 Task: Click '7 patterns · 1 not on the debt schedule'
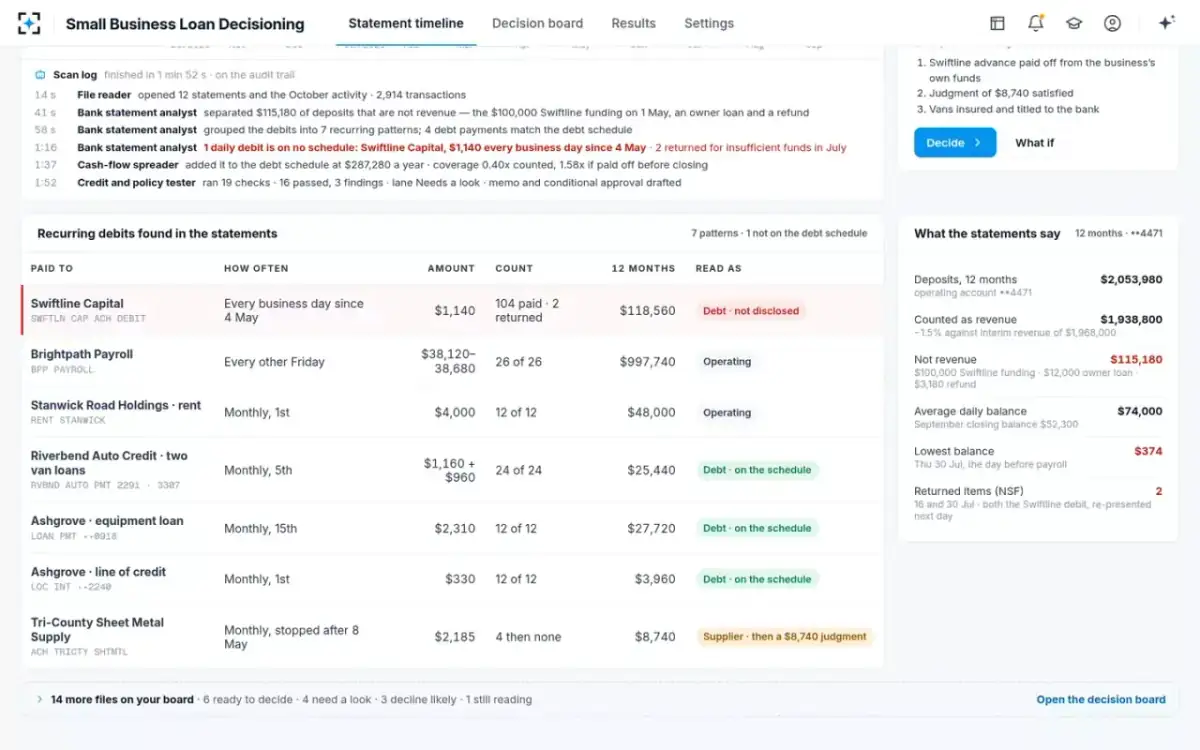coord(779,234)
